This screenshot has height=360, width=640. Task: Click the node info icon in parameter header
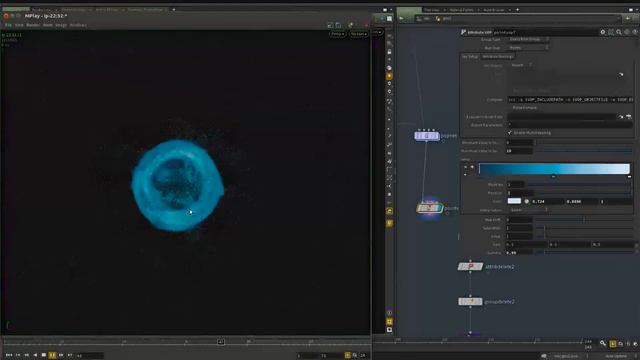pyautogui.click(x=627, y=32)
